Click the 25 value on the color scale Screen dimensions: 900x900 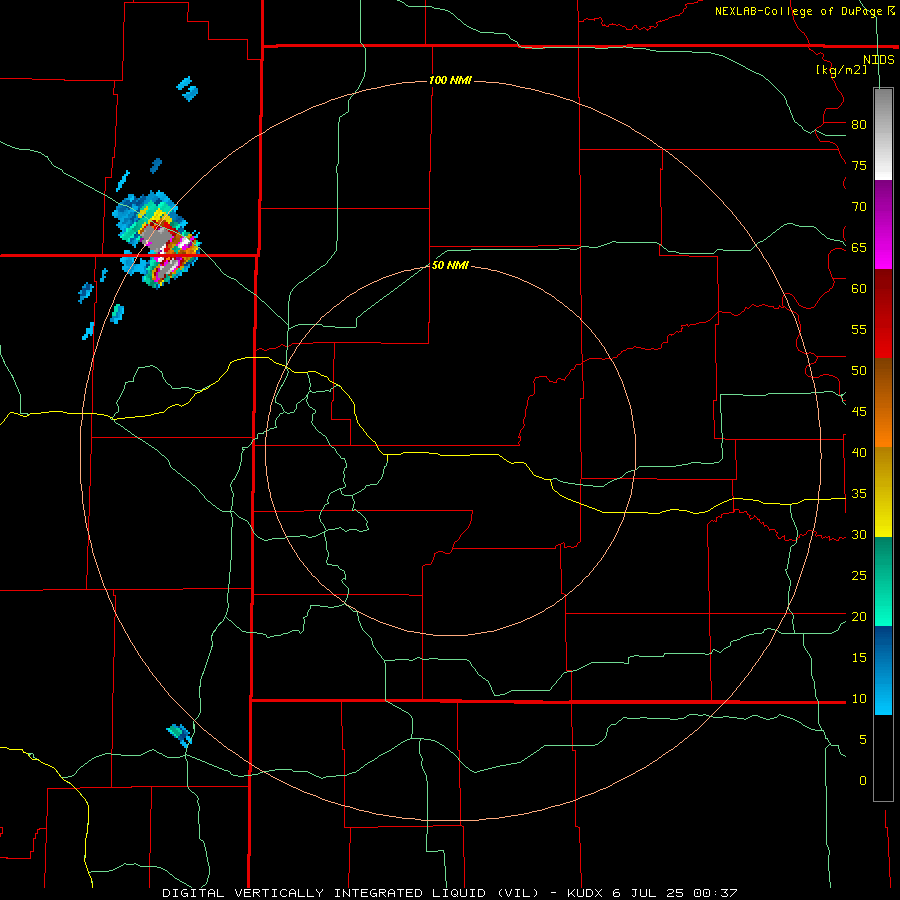pos(859,576)
